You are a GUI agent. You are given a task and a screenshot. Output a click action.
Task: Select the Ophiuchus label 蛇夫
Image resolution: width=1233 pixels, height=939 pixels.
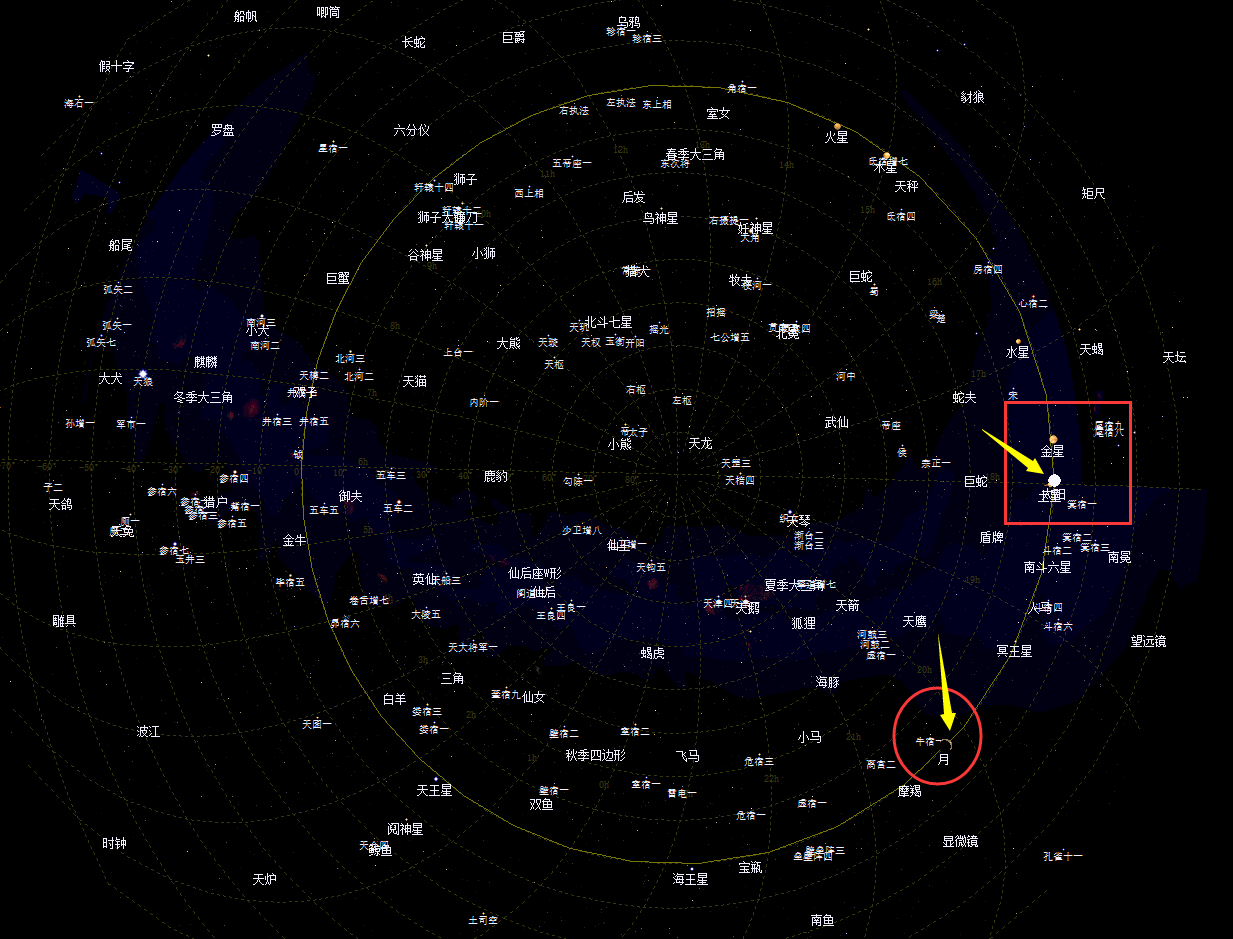964,397
